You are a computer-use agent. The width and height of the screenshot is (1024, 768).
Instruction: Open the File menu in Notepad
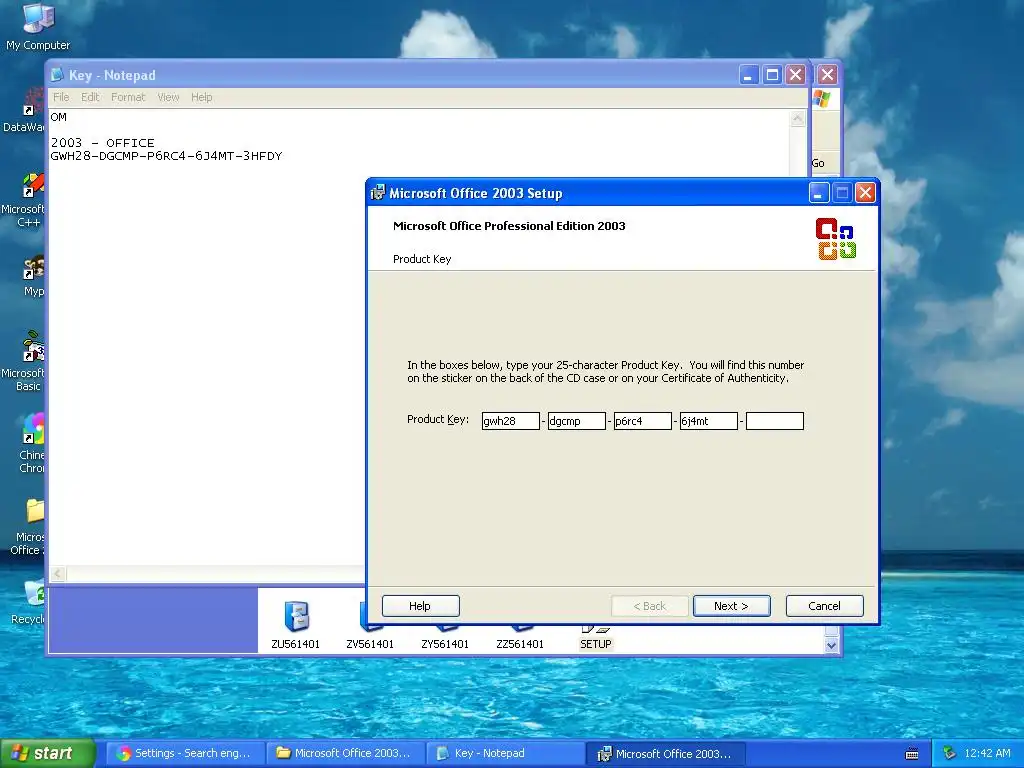coord(61,97)
